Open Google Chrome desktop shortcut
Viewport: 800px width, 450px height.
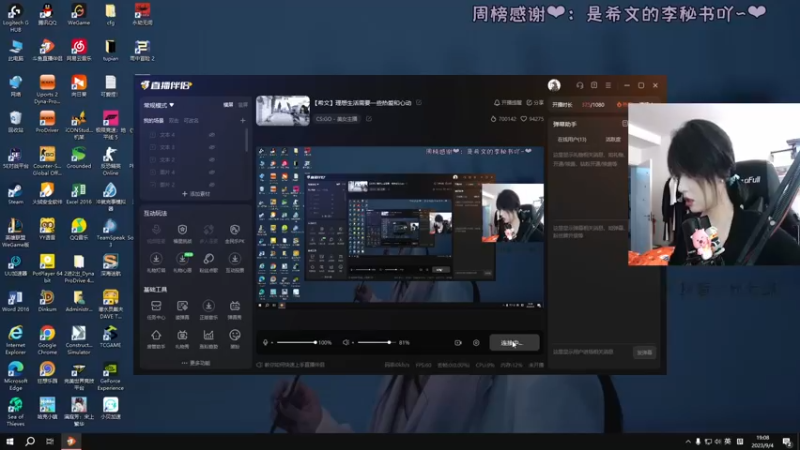pos(47,341)
